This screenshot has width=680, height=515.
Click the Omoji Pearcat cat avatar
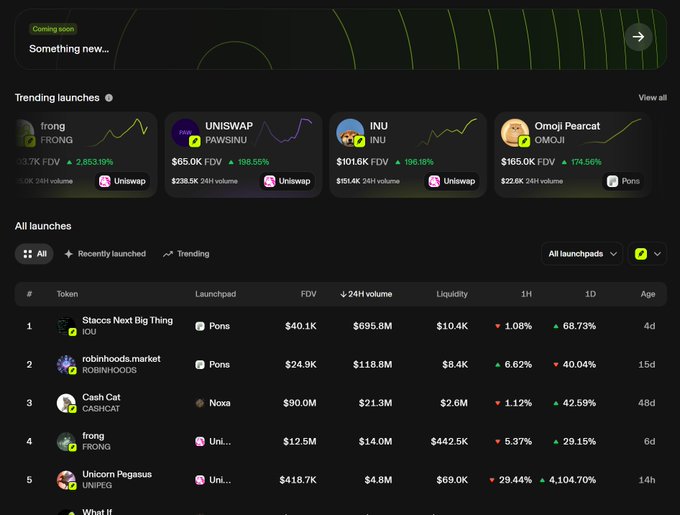[515, 133]
